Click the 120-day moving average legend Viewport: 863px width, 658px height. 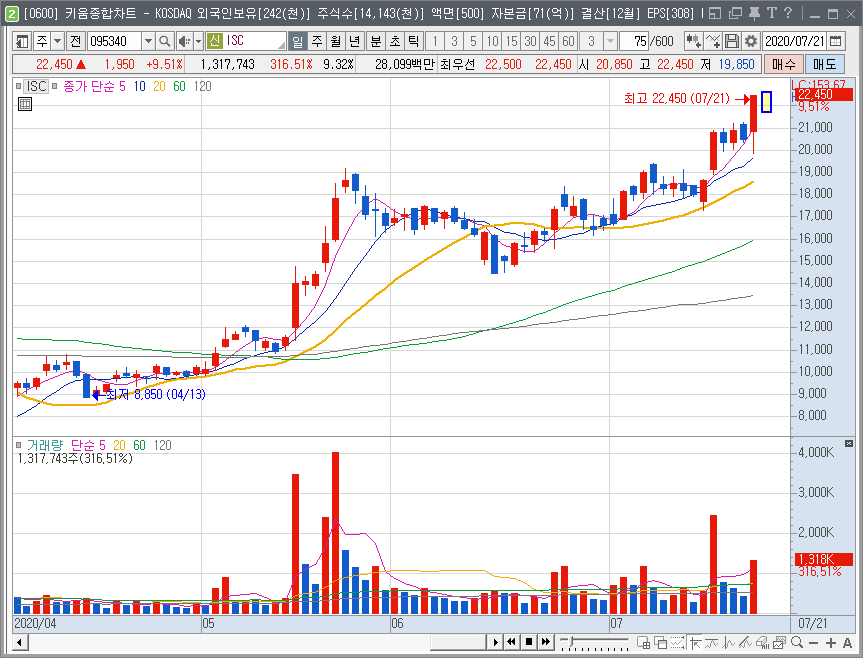coord(203,86)
